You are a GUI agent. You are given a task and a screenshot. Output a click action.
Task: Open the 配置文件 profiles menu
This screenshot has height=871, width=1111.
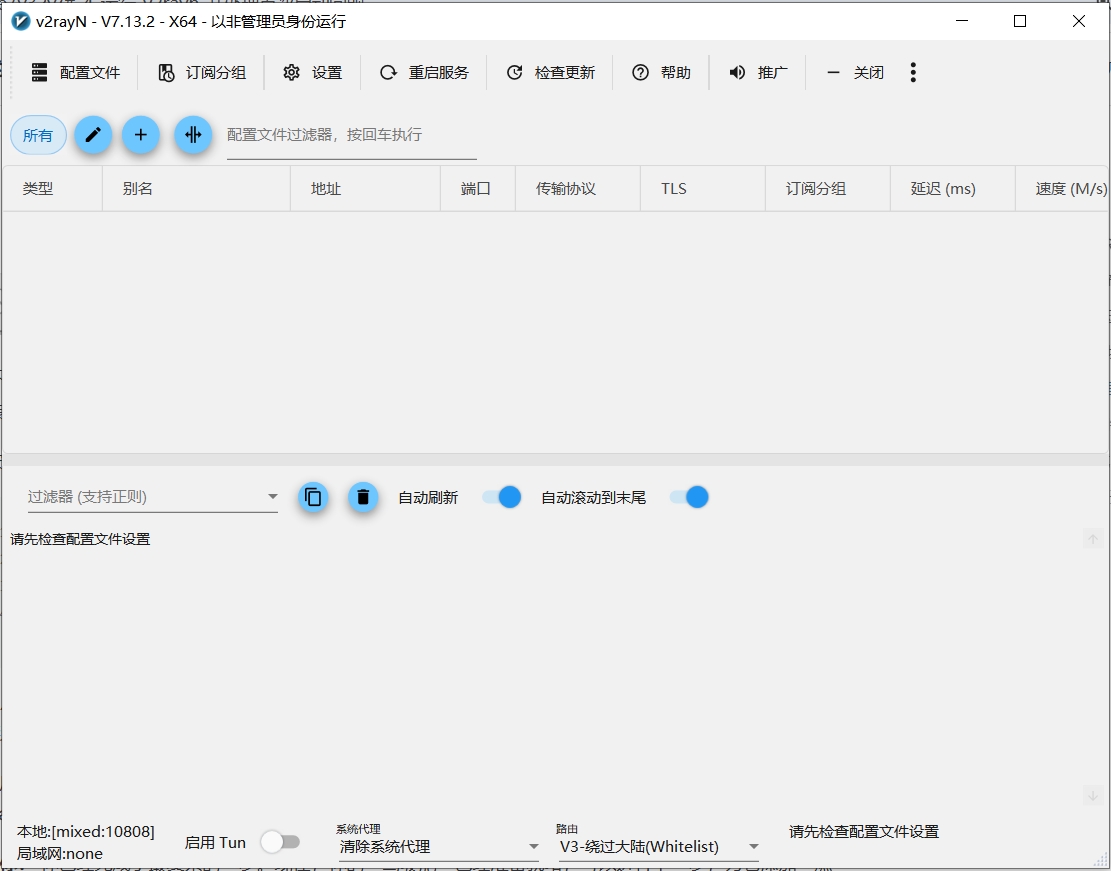(76, 71)
